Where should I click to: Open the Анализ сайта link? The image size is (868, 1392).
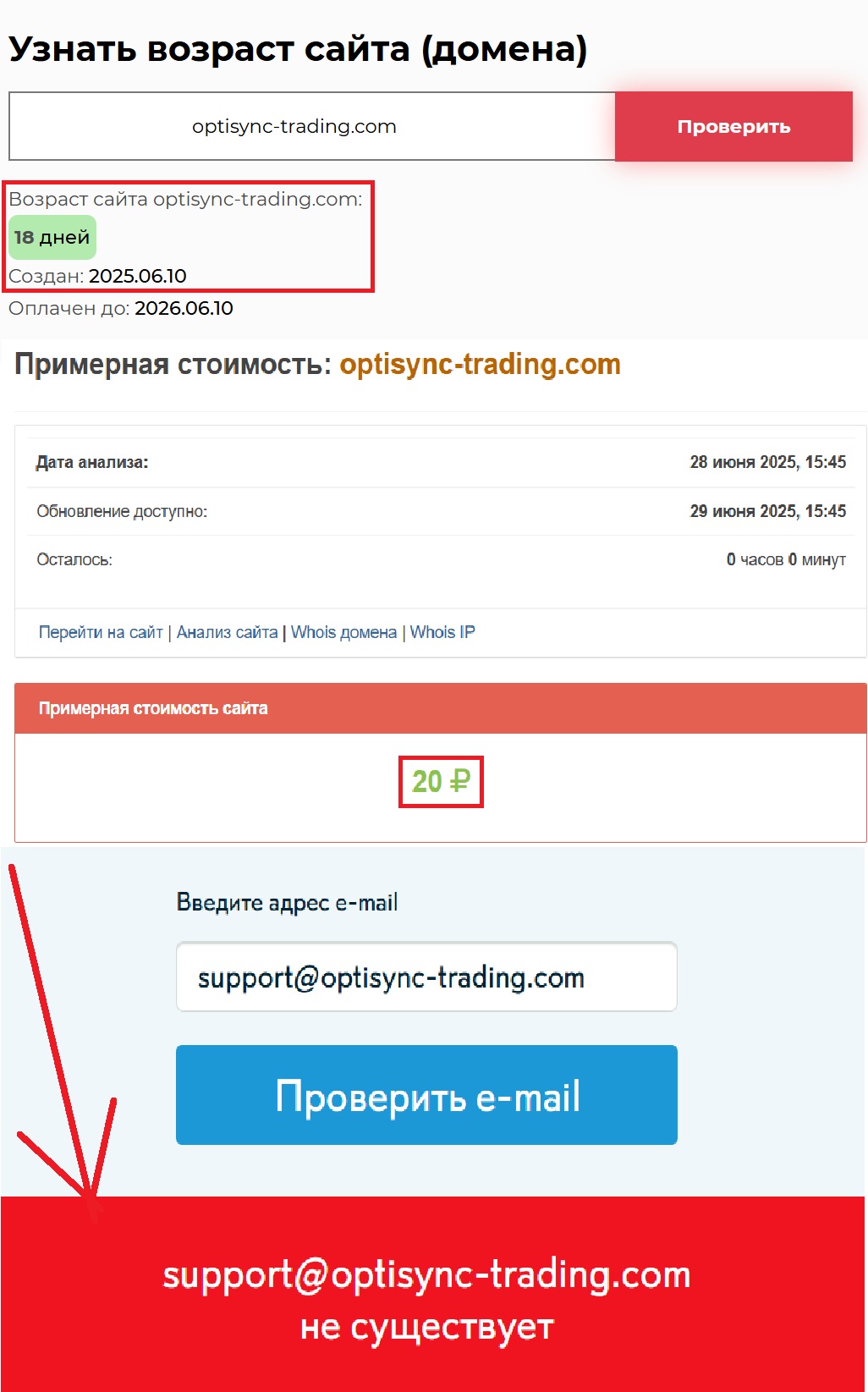click(x=227, y=632)
